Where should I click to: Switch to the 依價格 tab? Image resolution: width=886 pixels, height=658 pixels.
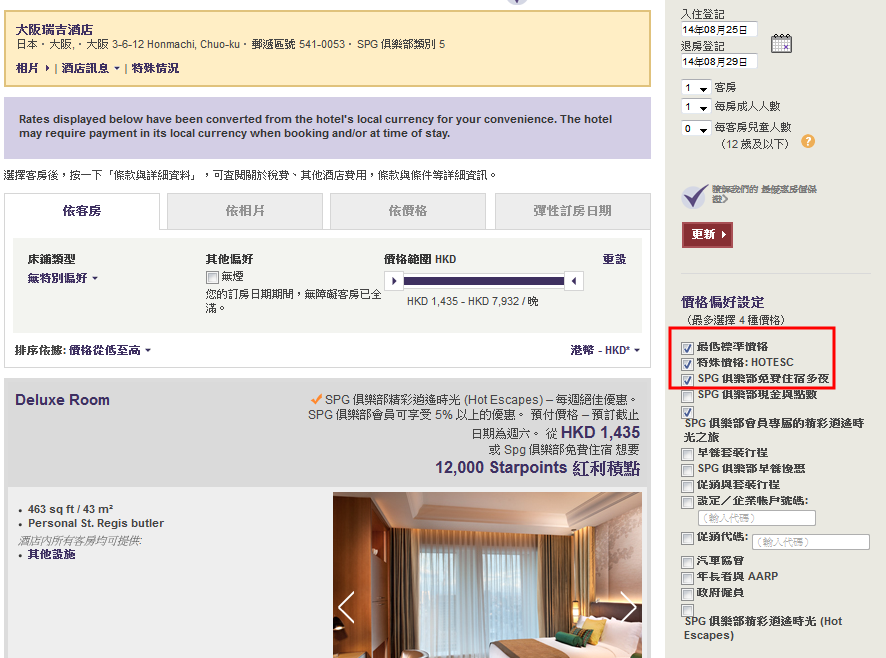click(x=407, y=211)
